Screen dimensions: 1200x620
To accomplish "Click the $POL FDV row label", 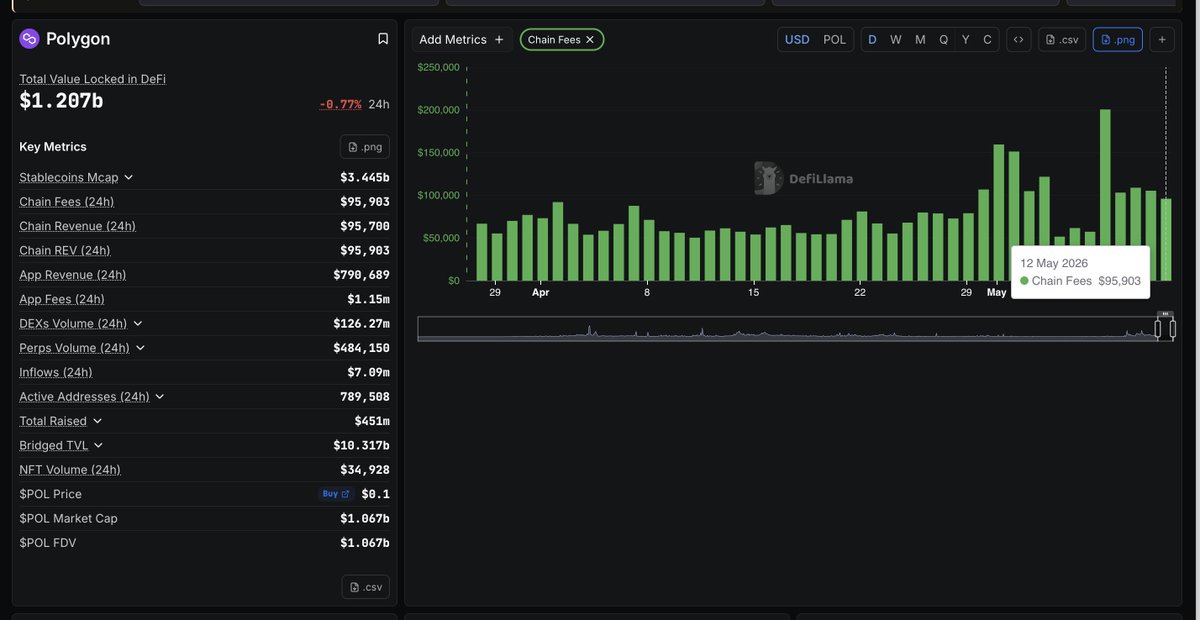I will (48, 543).
